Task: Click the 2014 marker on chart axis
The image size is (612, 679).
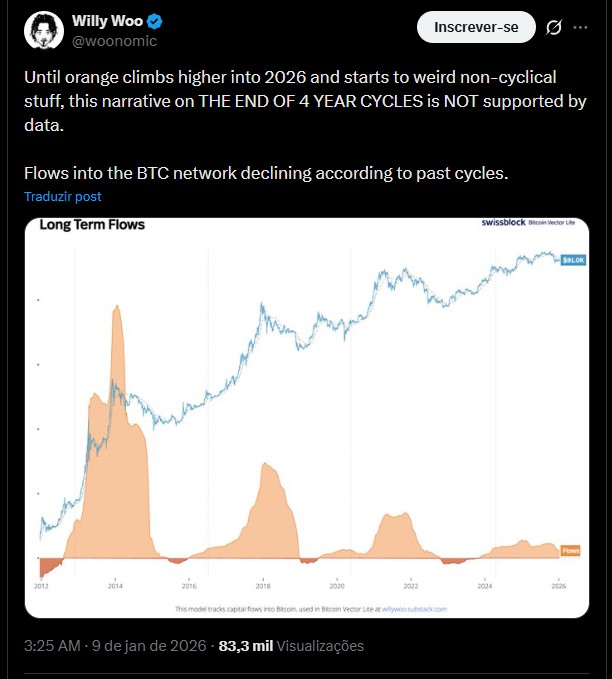Action: pyautogui.click(x=115, y=586)
